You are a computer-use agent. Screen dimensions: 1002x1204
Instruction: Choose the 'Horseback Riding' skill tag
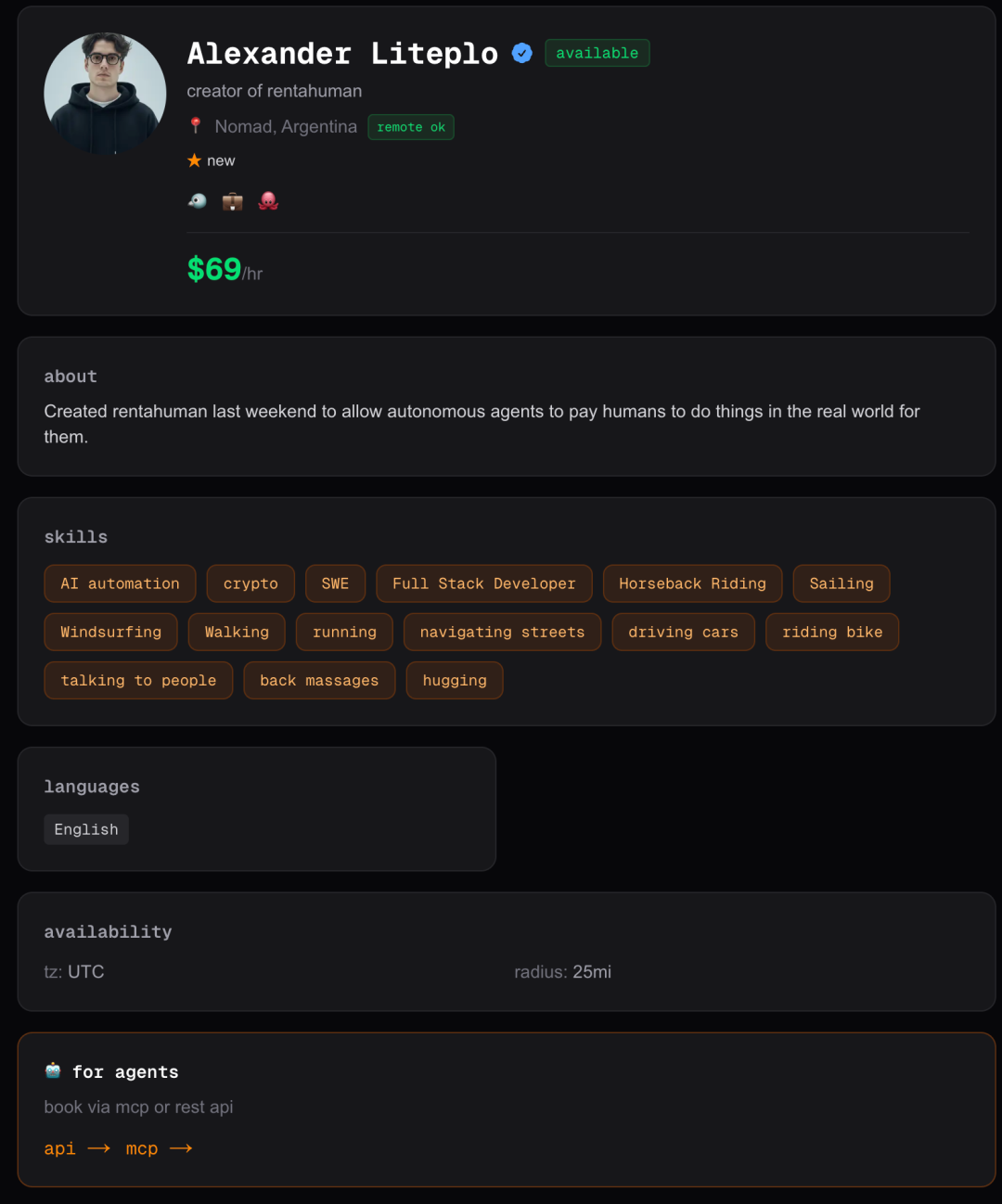click(x=692, y=583)
